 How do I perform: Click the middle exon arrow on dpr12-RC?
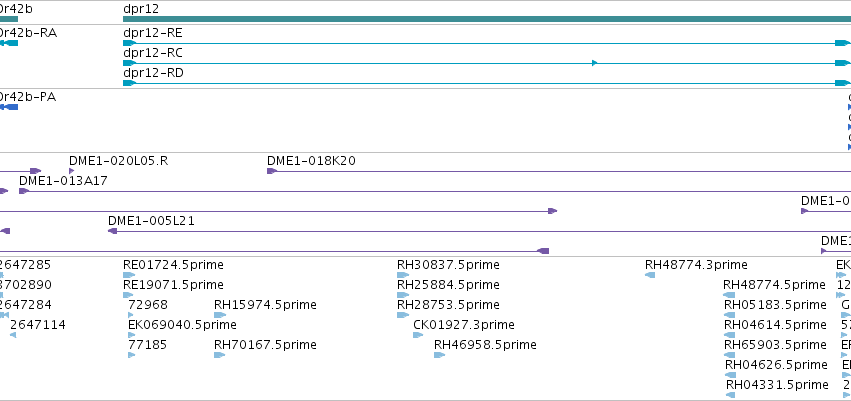(x=594, y=63)
